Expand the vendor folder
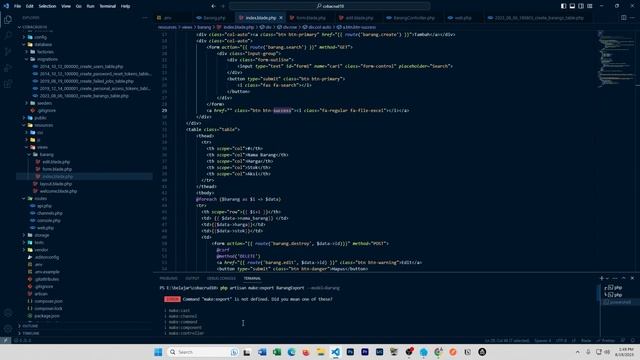 41,250
